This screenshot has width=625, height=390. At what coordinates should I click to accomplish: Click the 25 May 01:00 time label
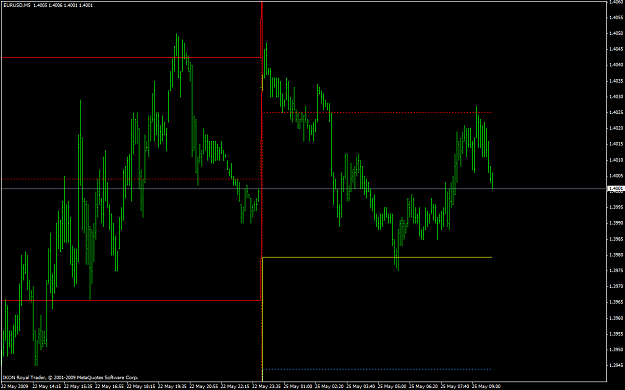click(298, 386)
